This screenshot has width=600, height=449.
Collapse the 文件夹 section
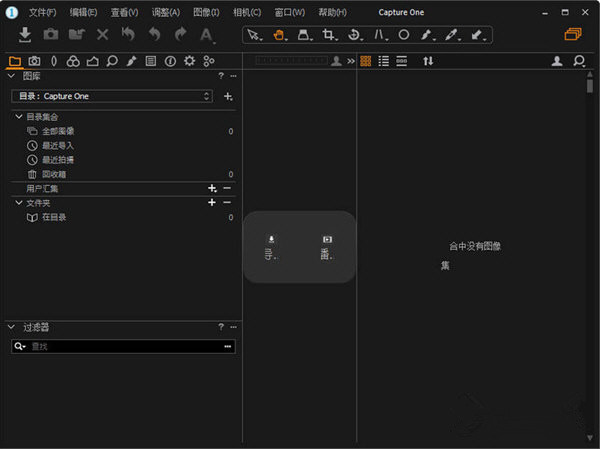pyautogui.click(x=18, y=203)
